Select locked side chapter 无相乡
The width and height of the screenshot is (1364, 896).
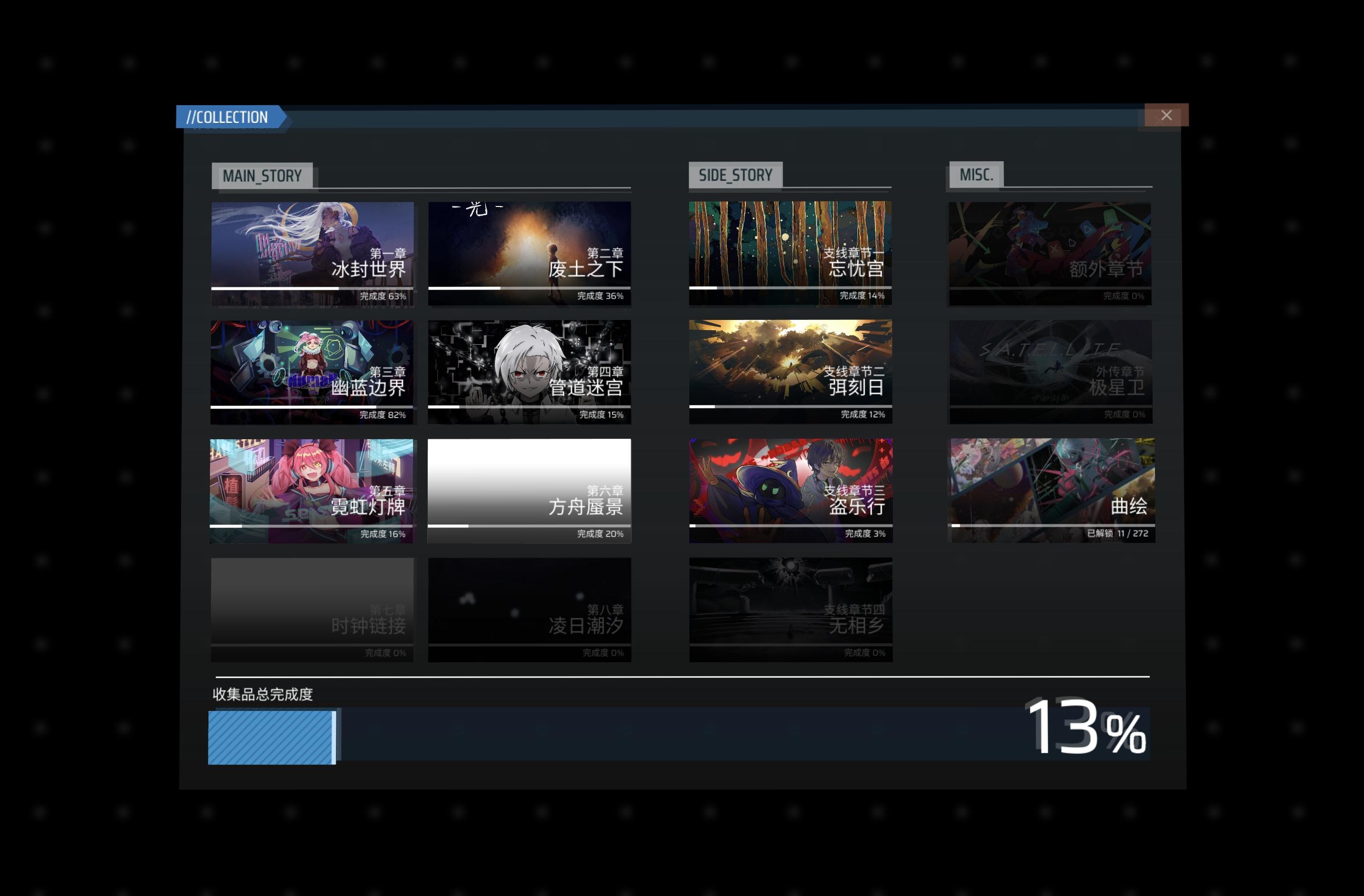(791, 610)
